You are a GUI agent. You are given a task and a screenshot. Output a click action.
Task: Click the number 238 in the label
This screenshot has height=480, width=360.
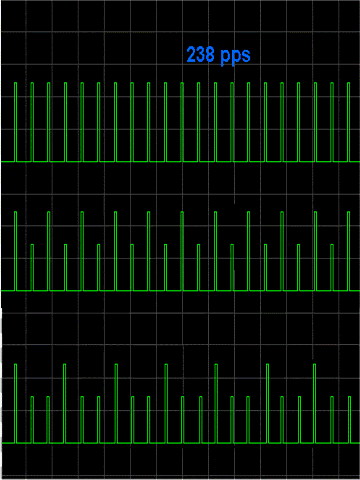click(x=200, y=54)
